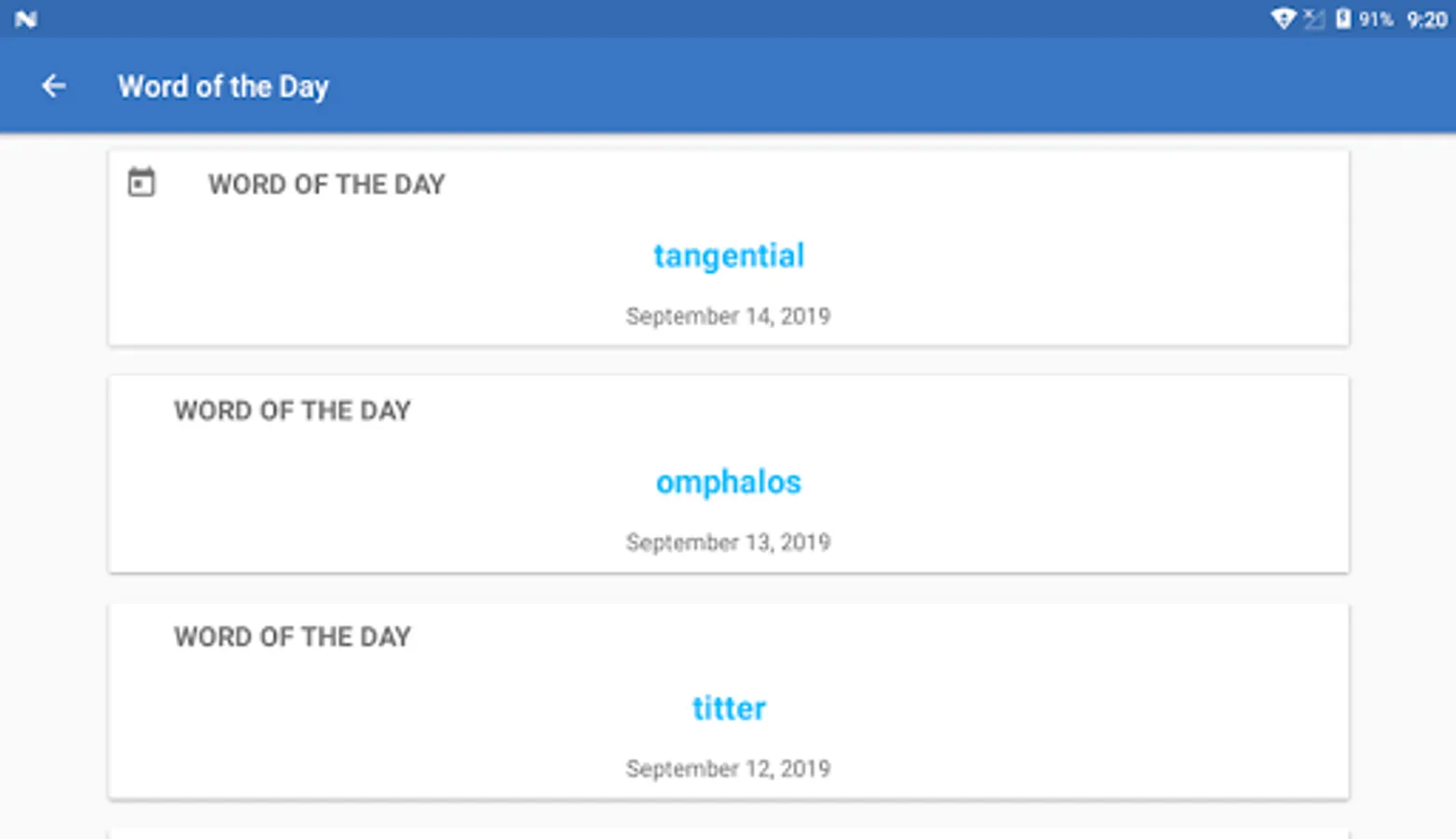Click the heading beside the calendar icon
The height and width of the screenshot is (839, 1456).
[x=326, y=185]
